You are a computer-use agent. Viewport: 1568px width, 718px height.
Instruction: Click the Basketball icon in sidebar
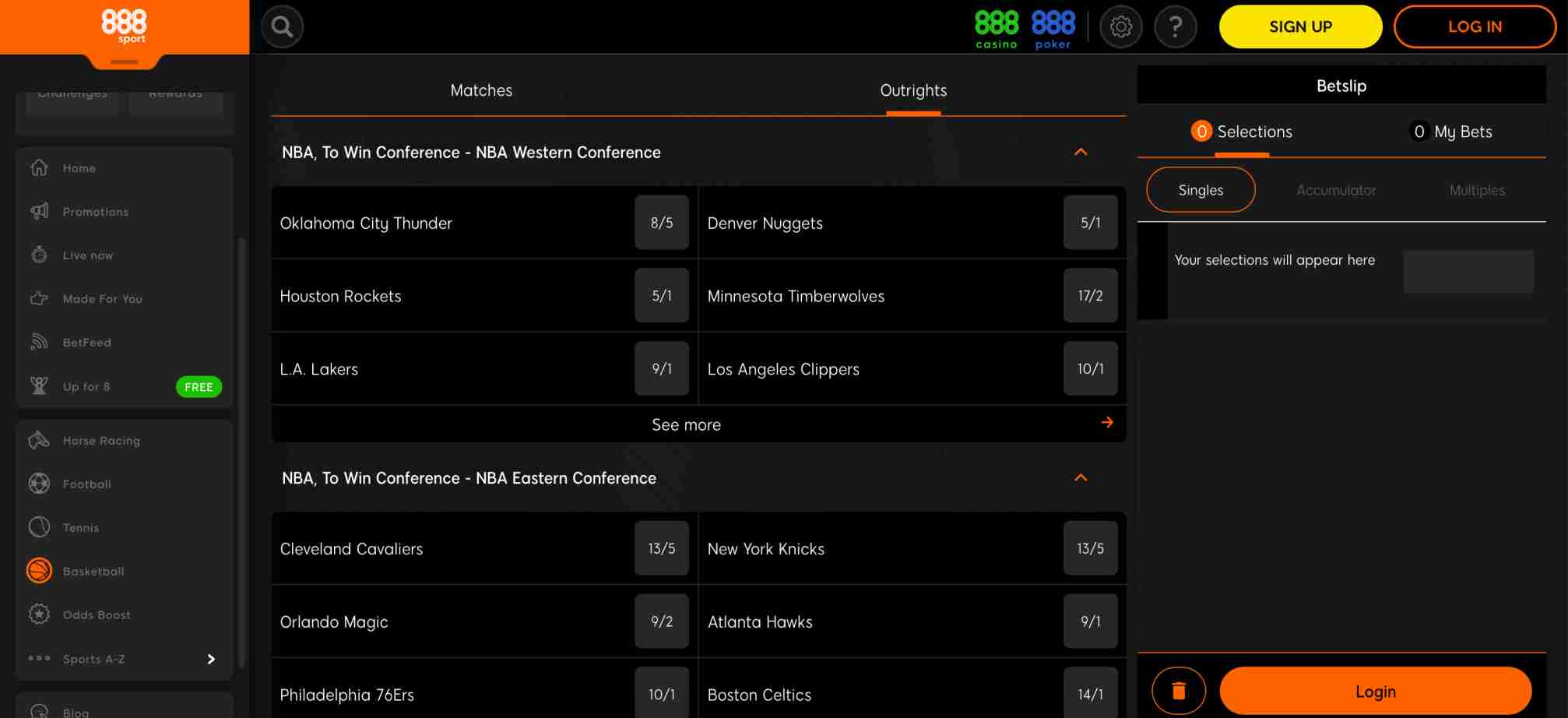point(39,571)
